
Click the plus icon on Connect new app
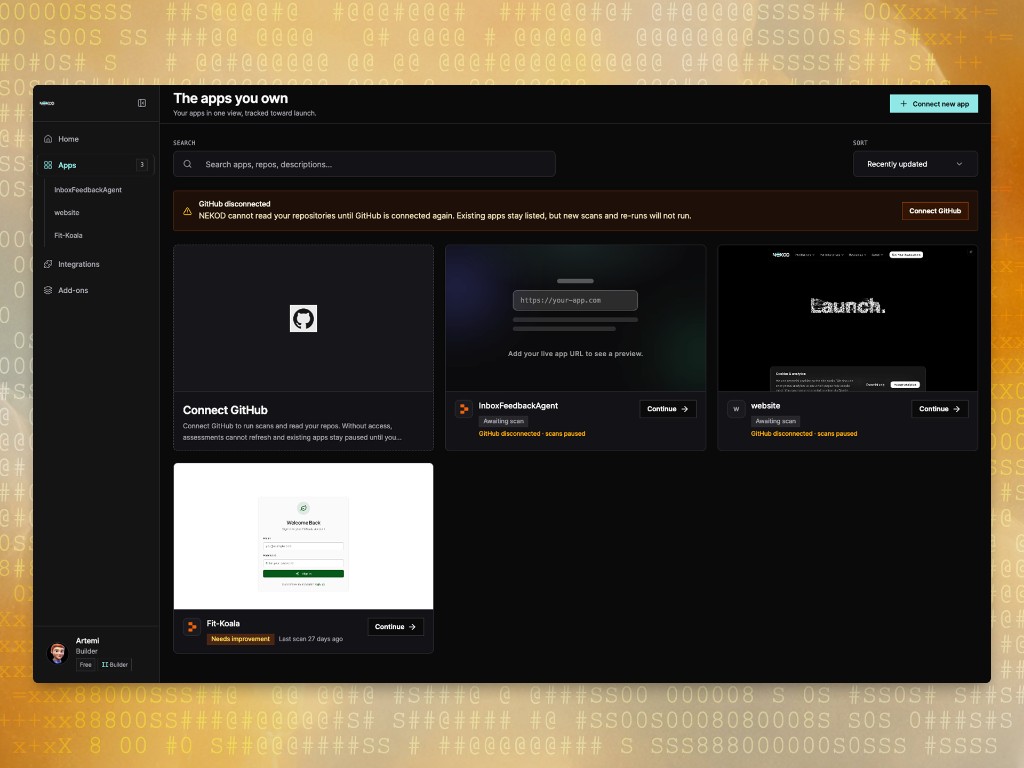(x=904, y=104)
